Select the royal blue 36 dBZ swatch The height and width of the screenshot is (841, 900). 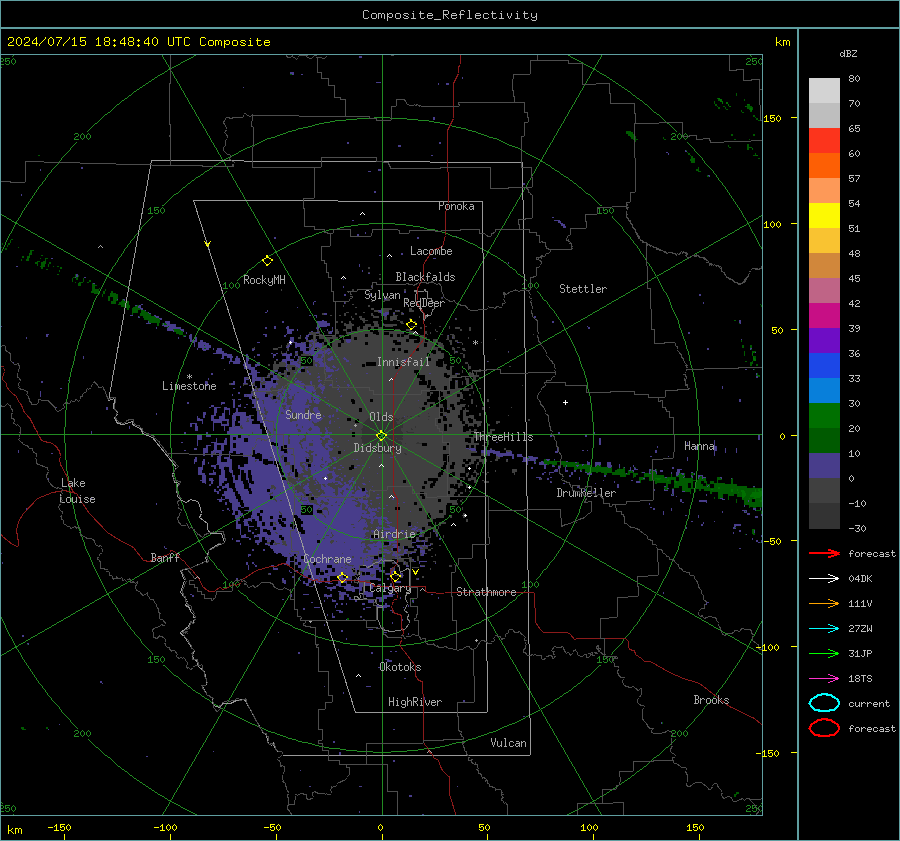coord(824,365)
